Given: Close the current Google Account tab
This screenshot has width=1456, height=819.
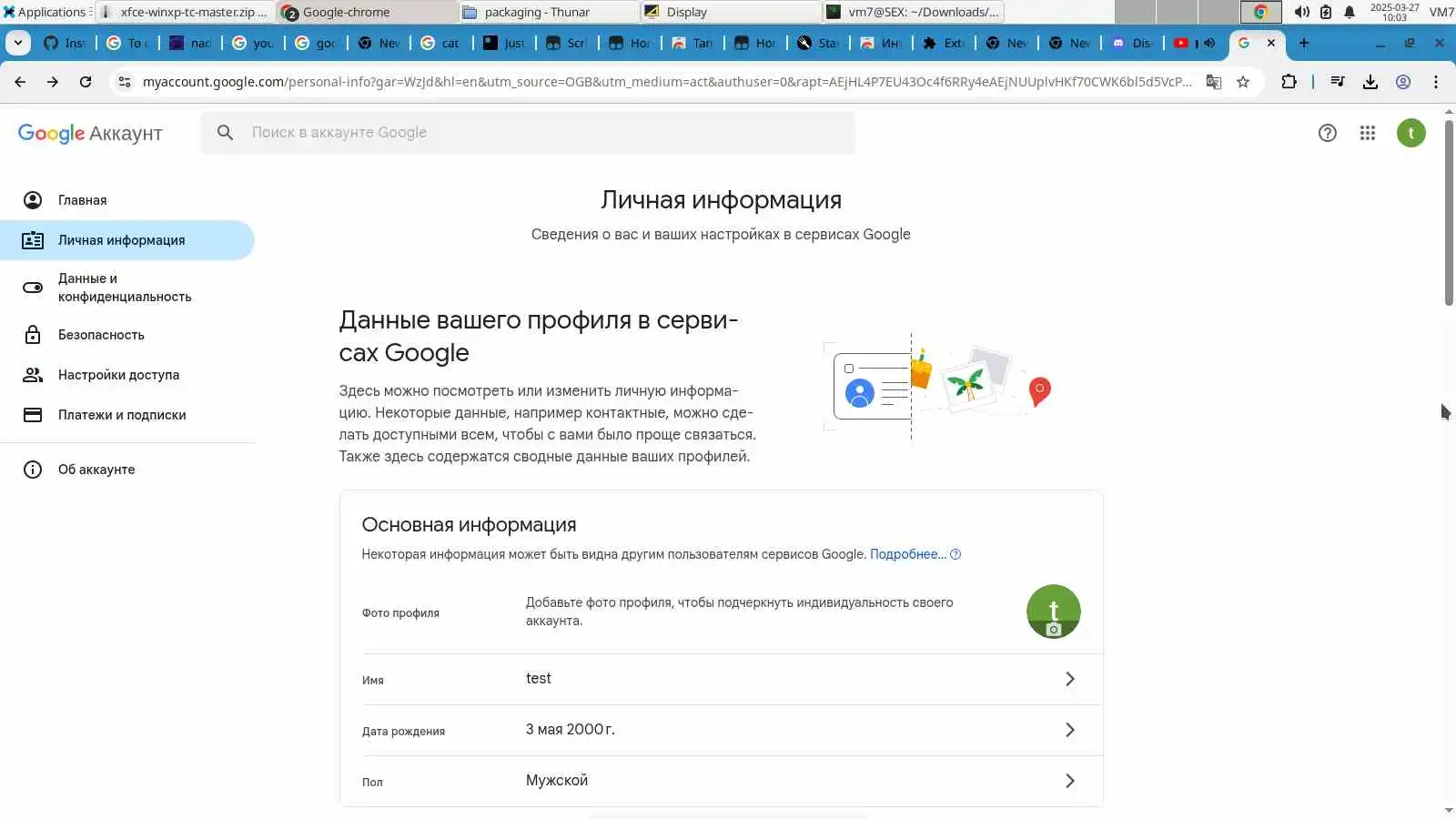Looking at the screenshot, I should pyautogui.click(x=1271, y=43).
